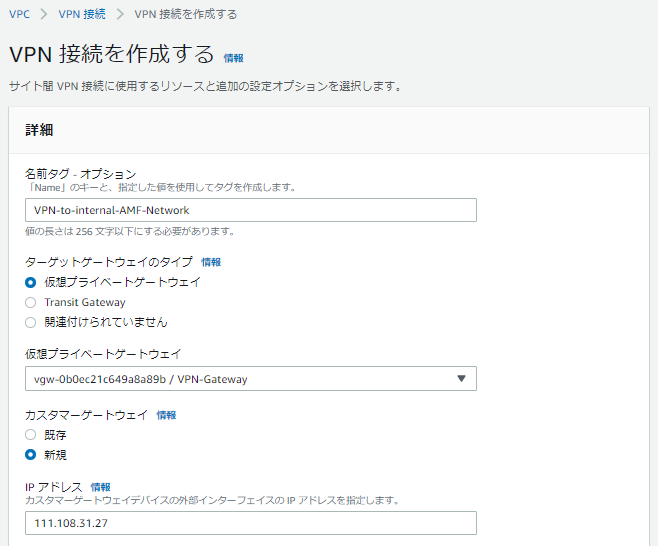Select 既存 customer gateway radio button

pos(31,434)
